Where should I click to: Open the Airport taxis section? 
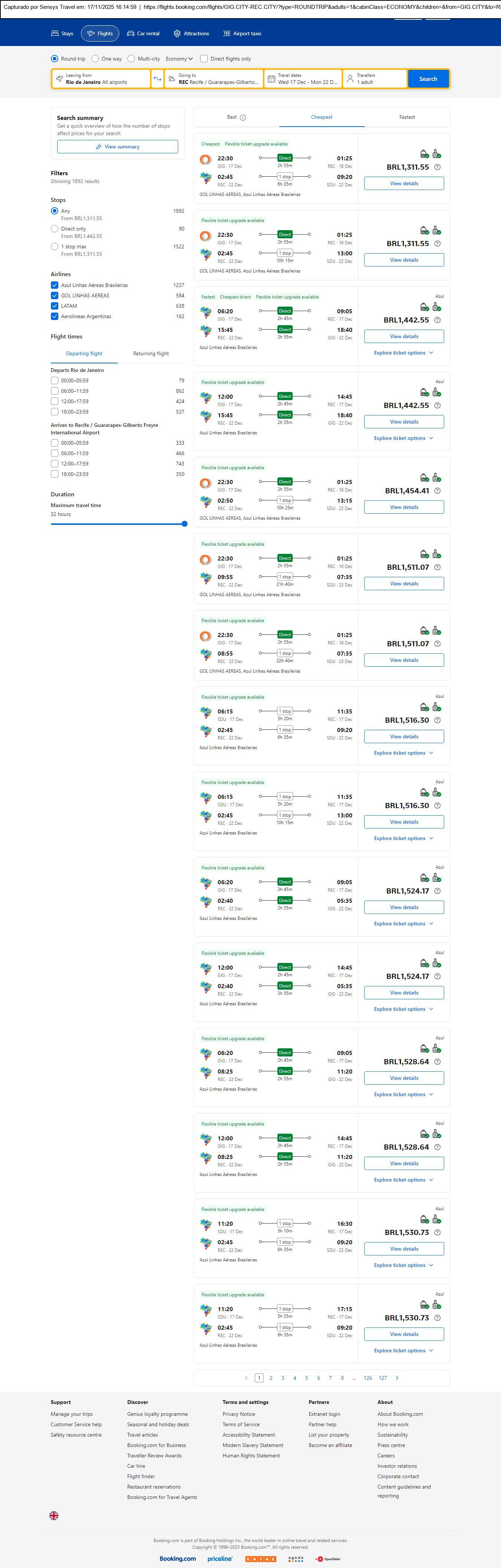(x=242, y=33)
